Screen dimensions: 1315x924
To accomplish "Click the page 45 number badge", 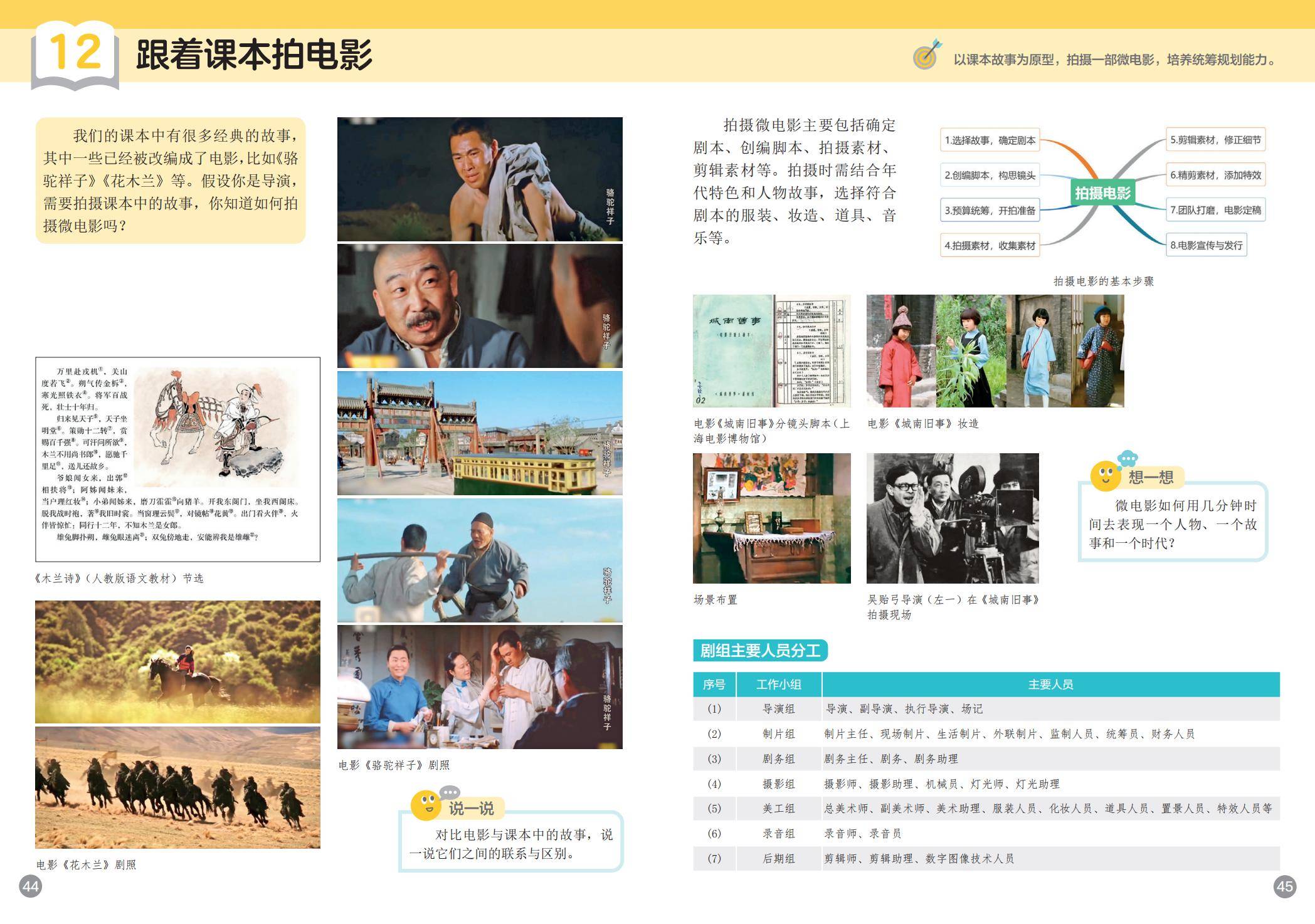I will tap(1284, 886).
